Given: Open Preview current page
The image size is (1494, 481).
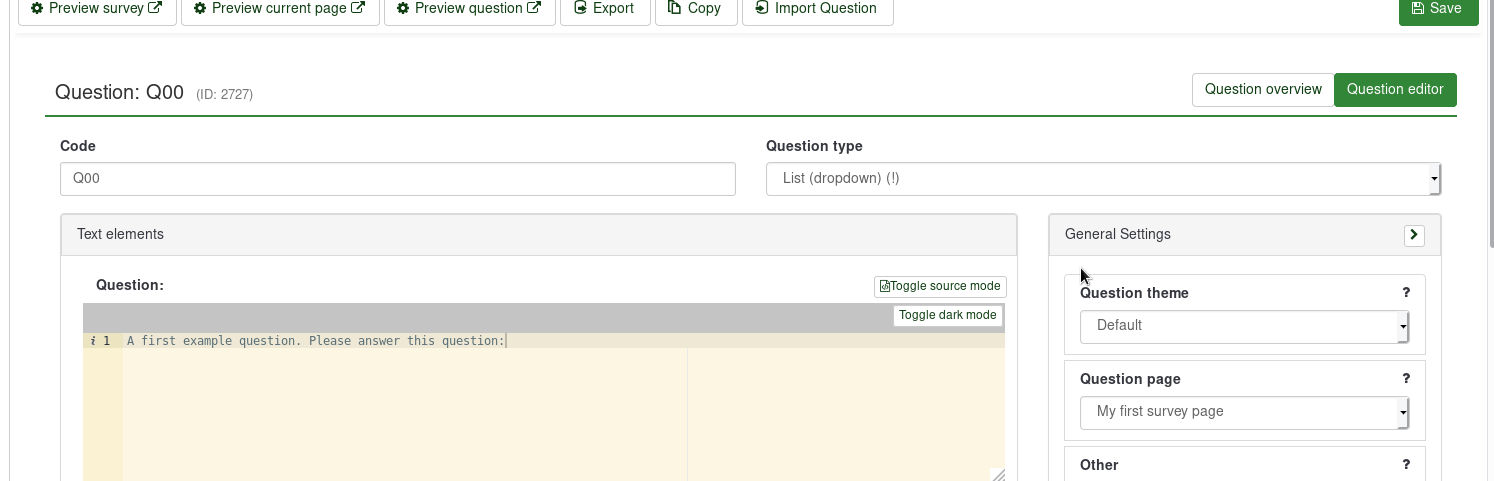Looking at the screenshot, I should tap(280, 9).
